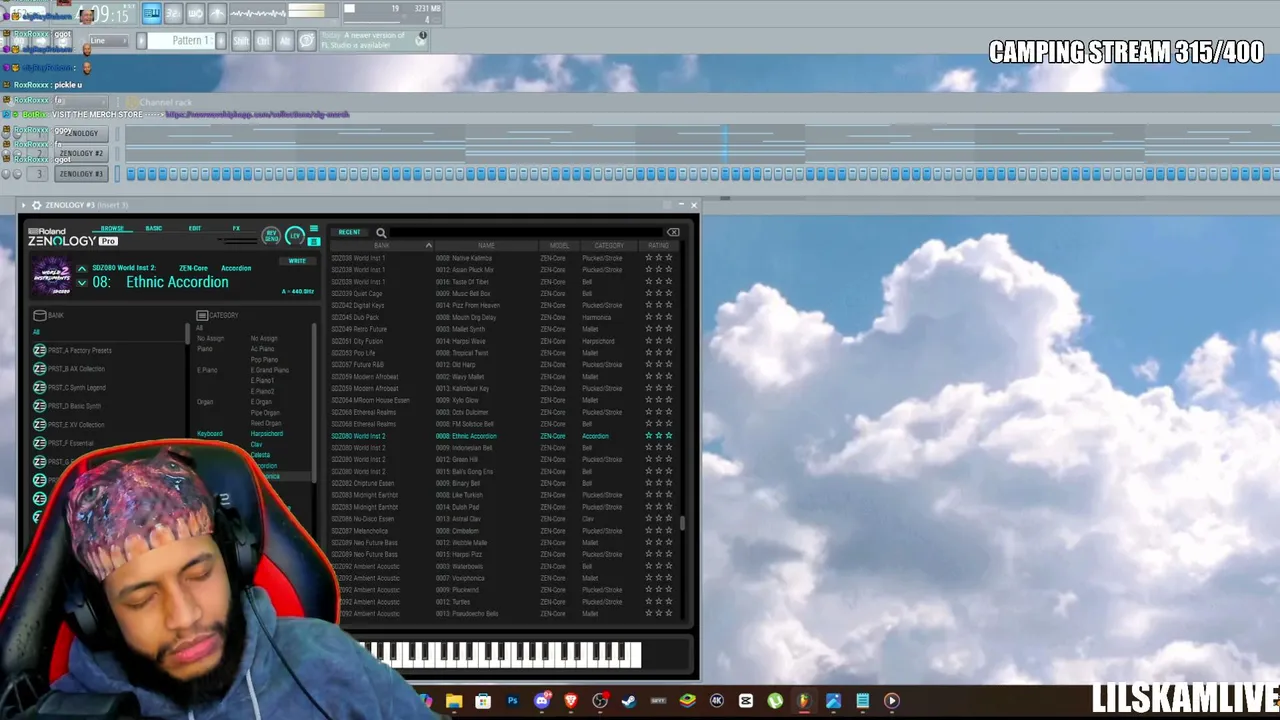The image size is (1280, 720).
Task: Sort the list by BANK column header
Action: [x=381, y=246]
